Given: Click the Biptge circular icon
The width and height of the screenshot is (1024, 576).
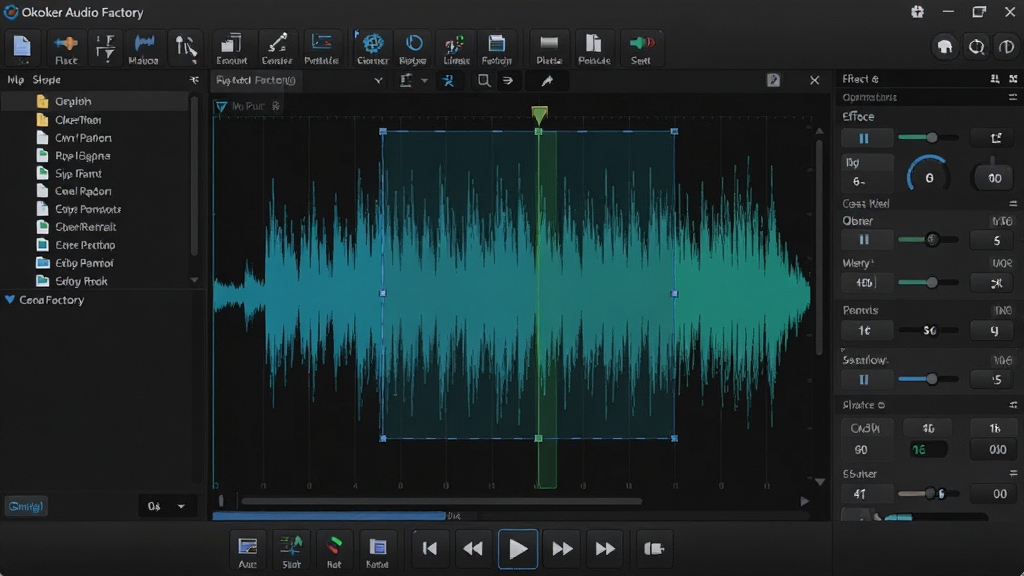Looking at the screenshot, I should click(413, 49).
